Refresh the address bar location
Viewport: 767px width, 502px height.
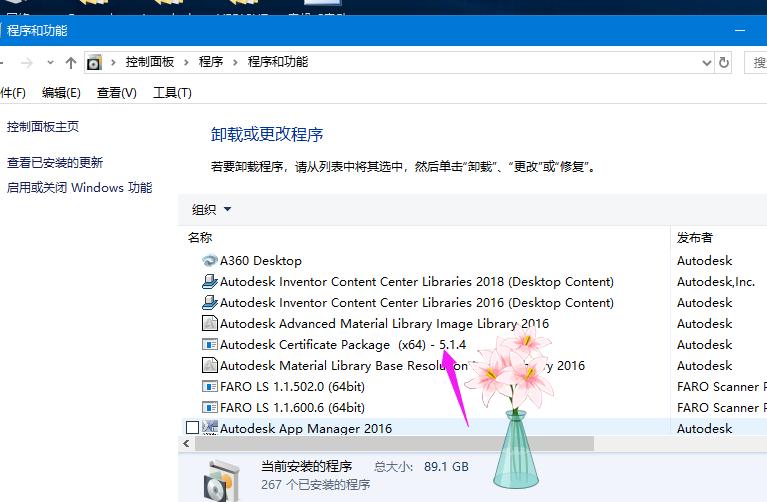coord(724,63)
